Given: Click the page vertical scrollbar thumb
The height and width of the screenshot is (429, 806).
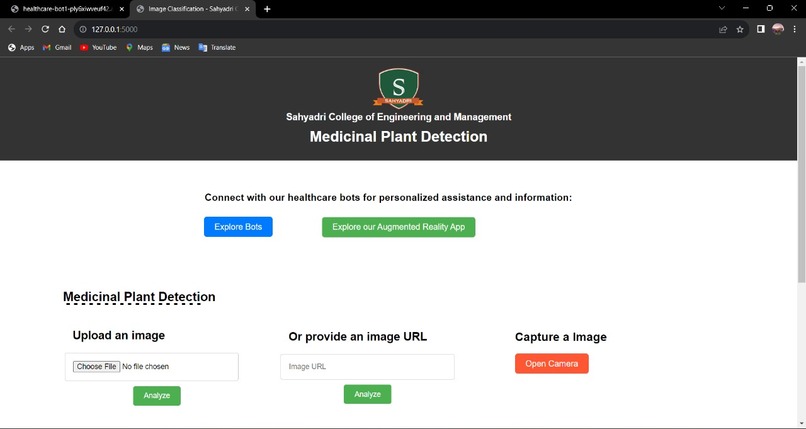Looking at the screenshot, I should [801, 174].
